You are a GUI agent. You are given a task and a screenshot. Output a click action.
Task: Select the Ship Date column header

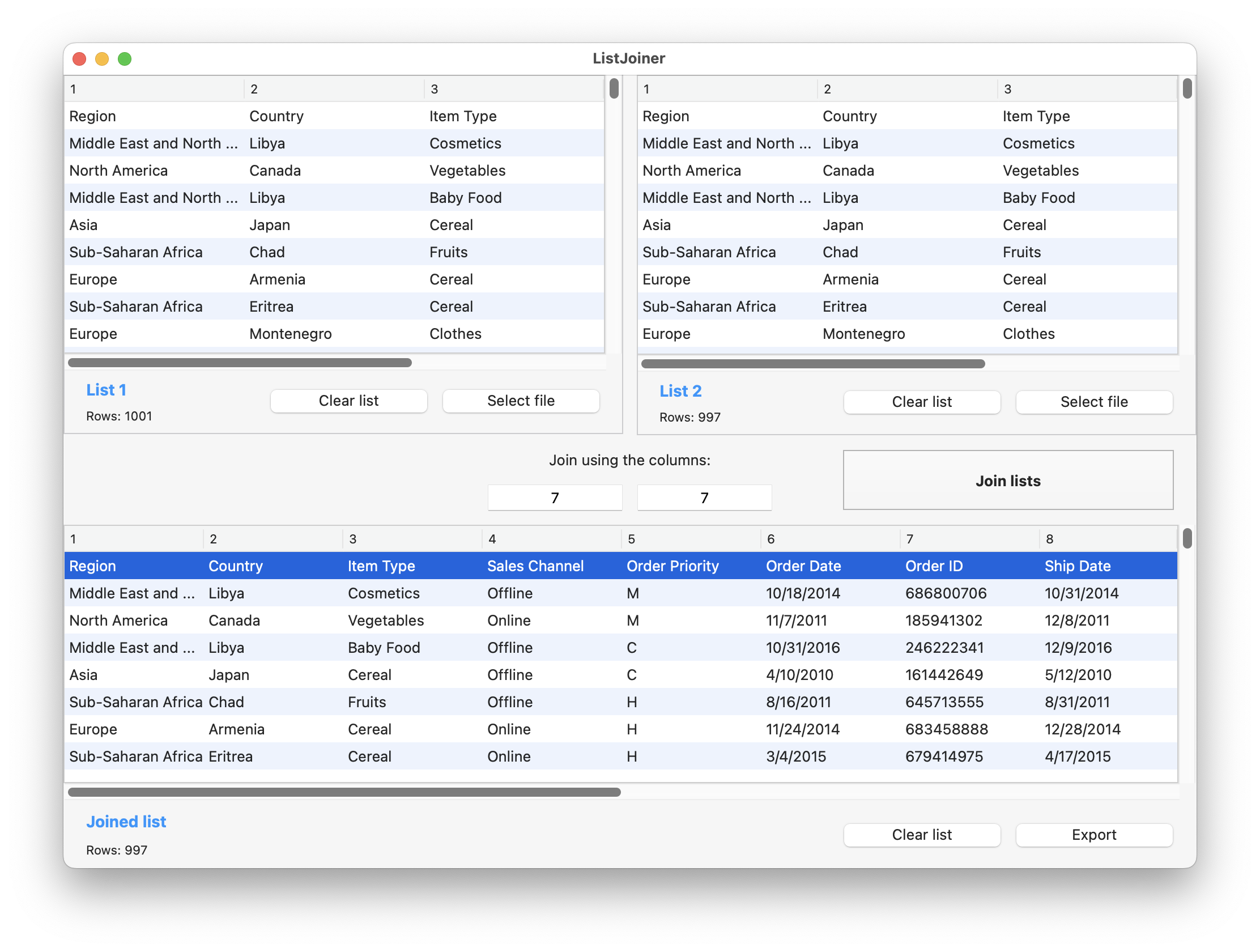[x=1077, y=566]
